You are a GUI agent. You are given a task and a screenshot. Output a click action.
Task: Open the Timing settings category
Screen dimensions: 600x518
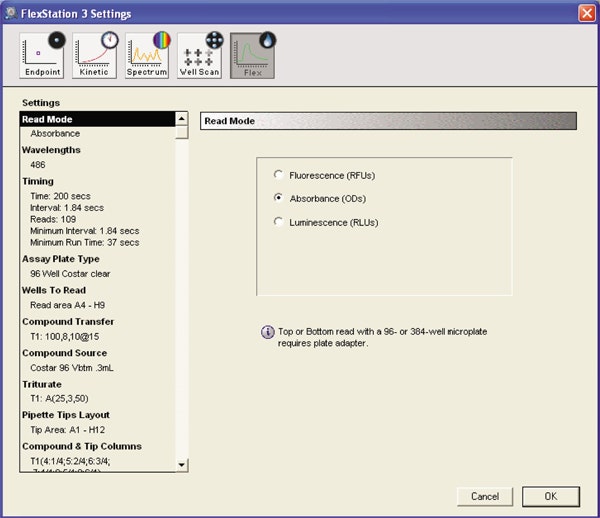coord(38,181)
